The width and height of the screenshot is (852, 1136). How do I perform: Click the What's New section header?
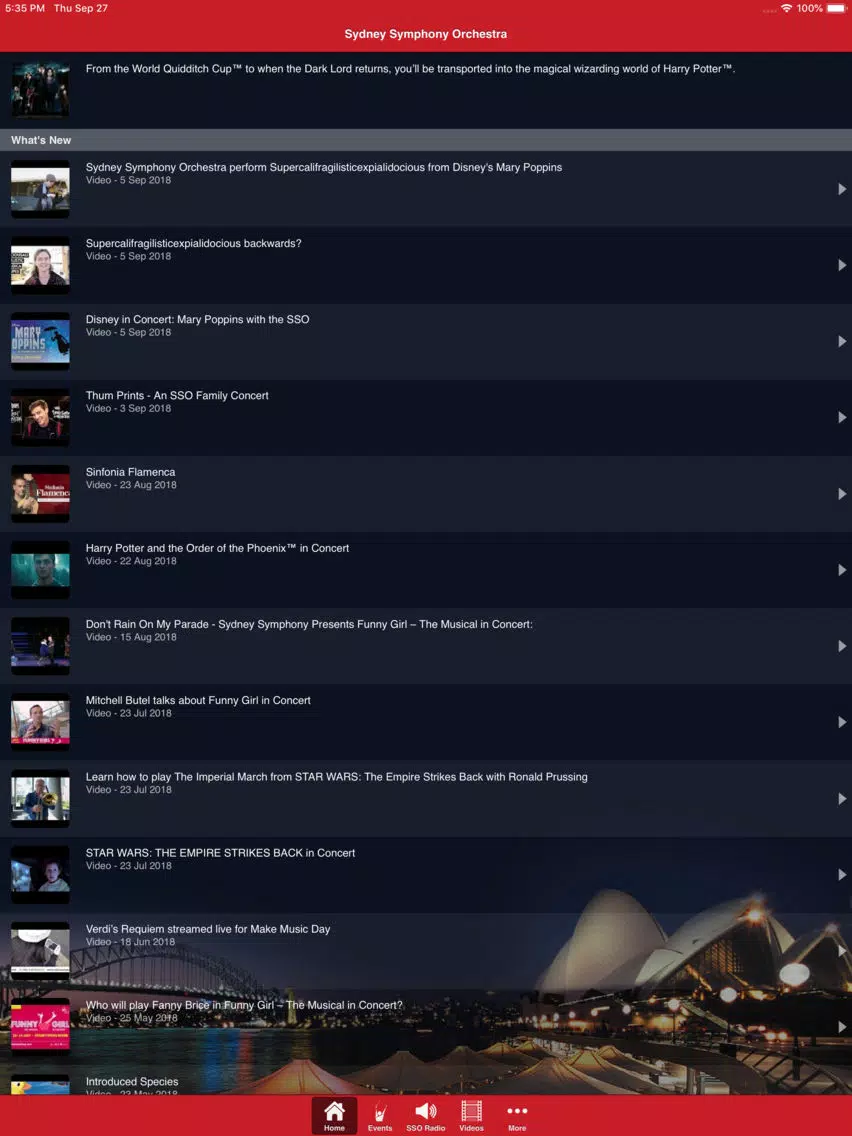tap(41, 140)
